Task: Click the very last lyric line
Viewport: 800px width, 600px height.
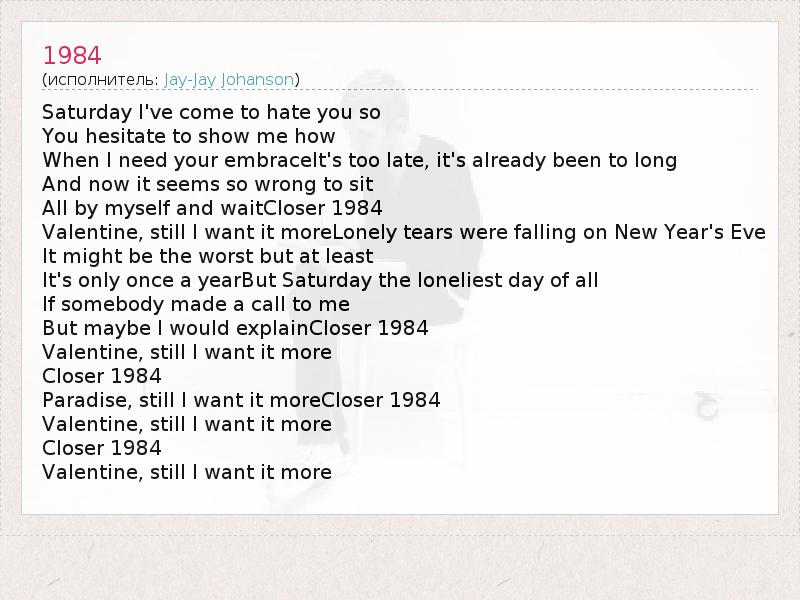Action: coord(187,472)
